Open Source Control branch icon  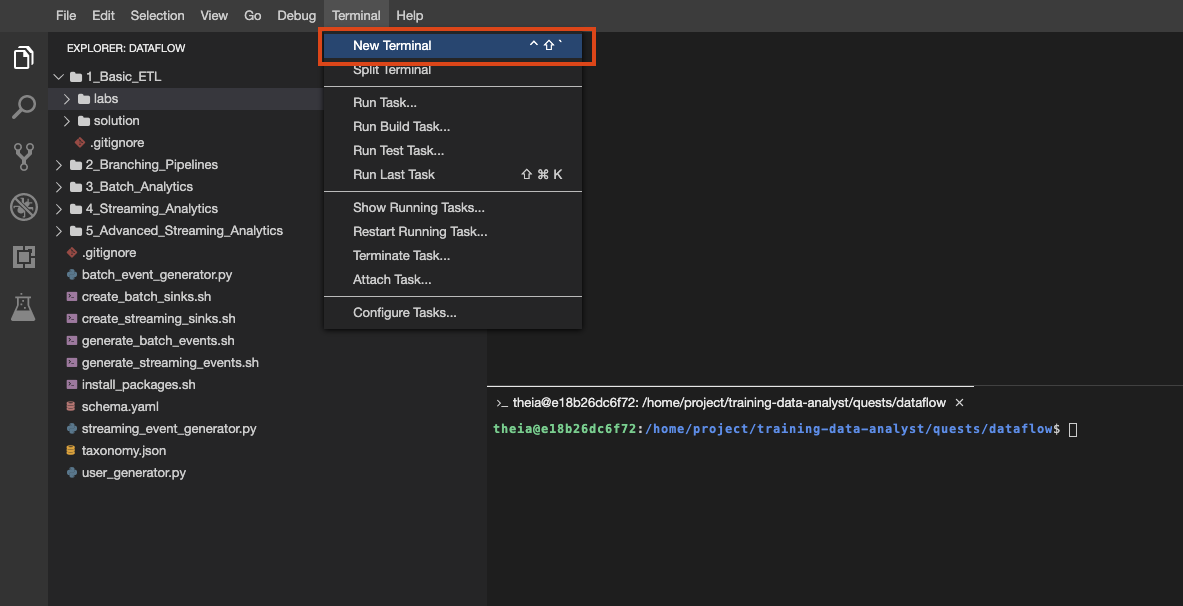(x=23, y=156)
